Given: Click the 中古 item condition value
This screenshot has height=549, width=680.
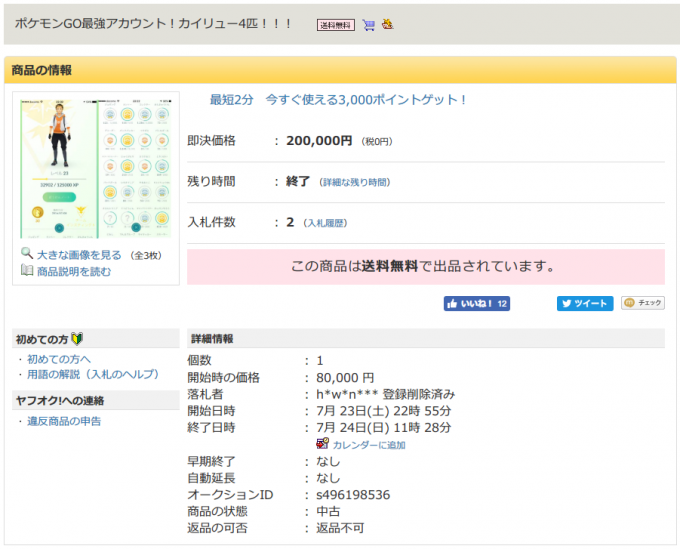Looking at the screenshot, I should point(328,512).
